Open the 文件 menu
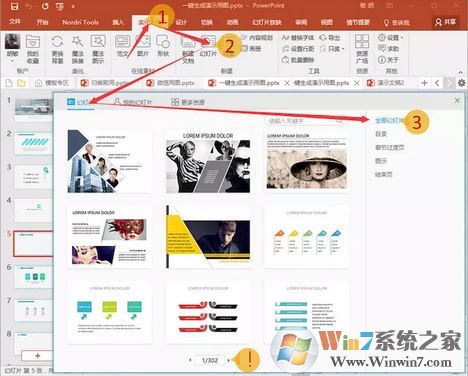 tap(14, 22)
